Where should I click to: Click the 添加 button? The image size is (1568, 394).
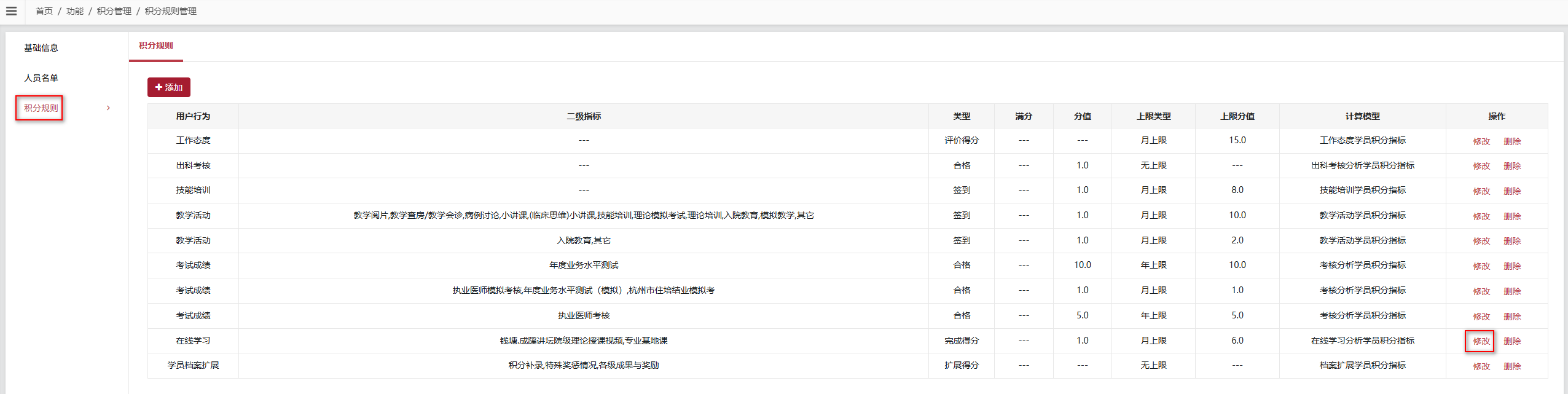tap(169, 87)
